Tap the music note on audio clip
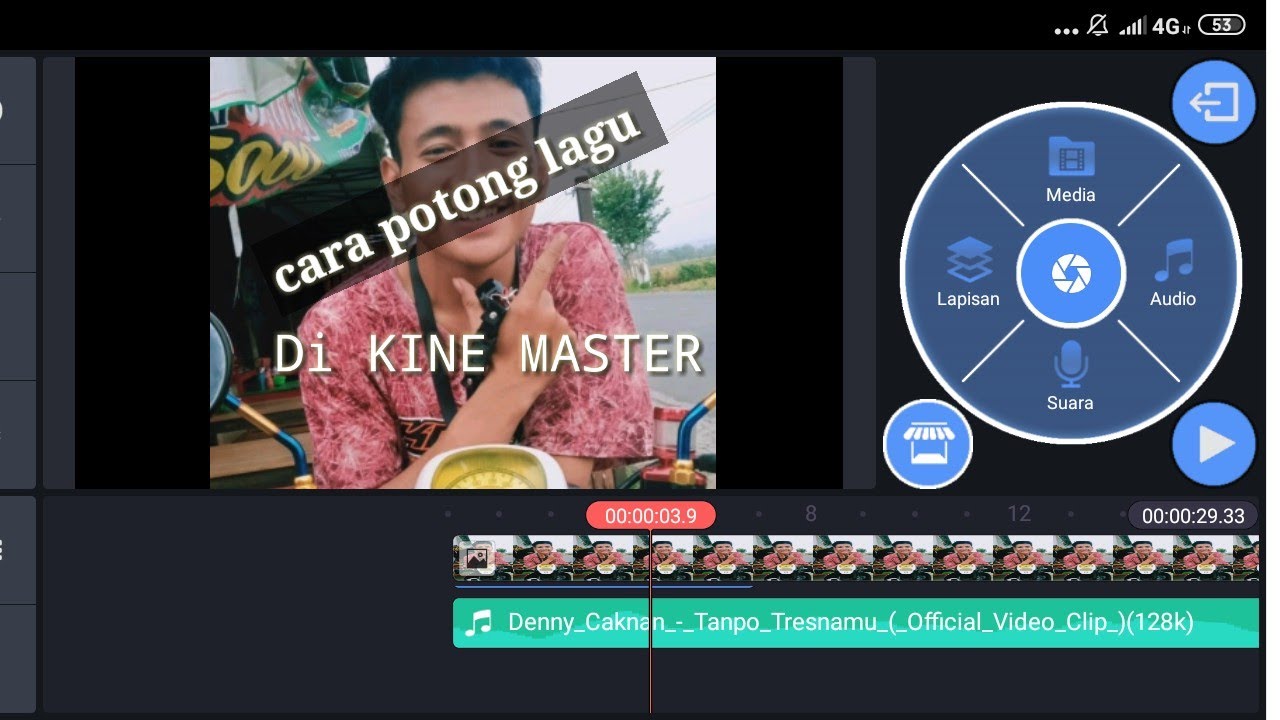The height and width of the screenshot is (720, 1280). (480, 623)
